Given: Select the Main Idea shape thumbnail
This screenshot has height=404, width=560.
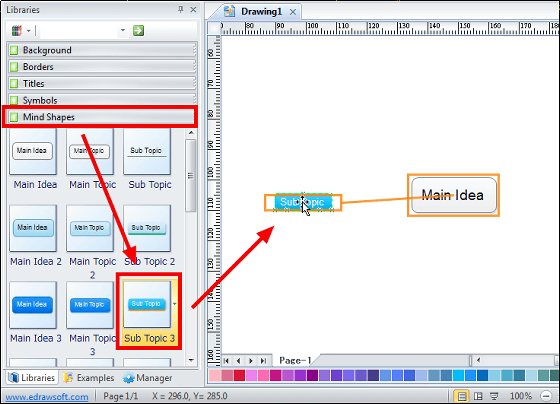Looking at the screenshot, I should [33, 151].
